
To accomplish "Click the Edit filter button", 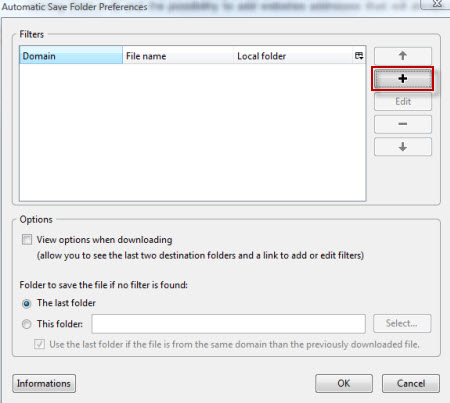I will pyautogui.click(x=403, y=101).
